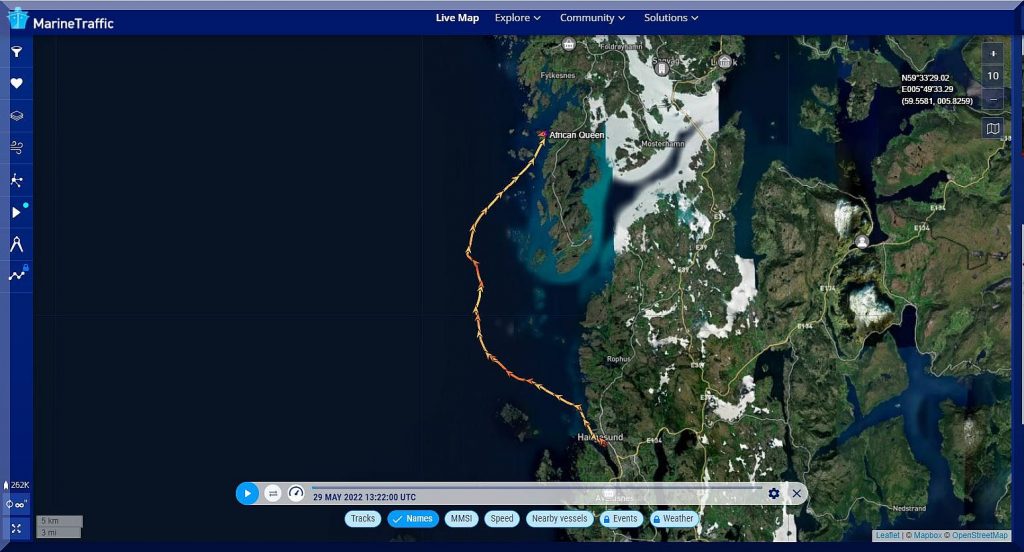Show the wind weather overlay icon
The width and height of the screenshot is (1024, 552).
coord(16,148)
